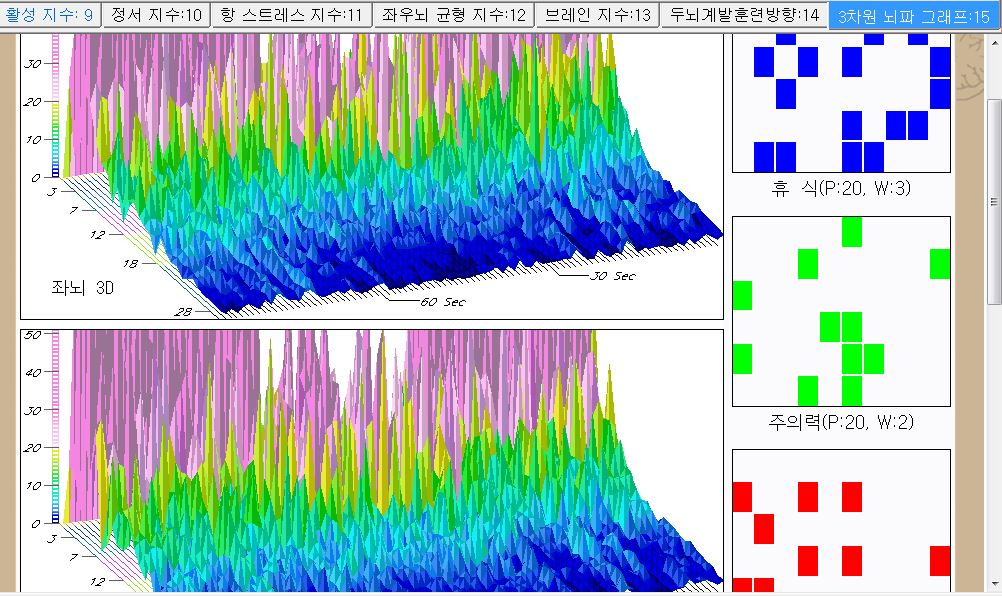Switch to the 정서 지수:10 tab
The image size is (1002, 596).
tap(156, 15)
